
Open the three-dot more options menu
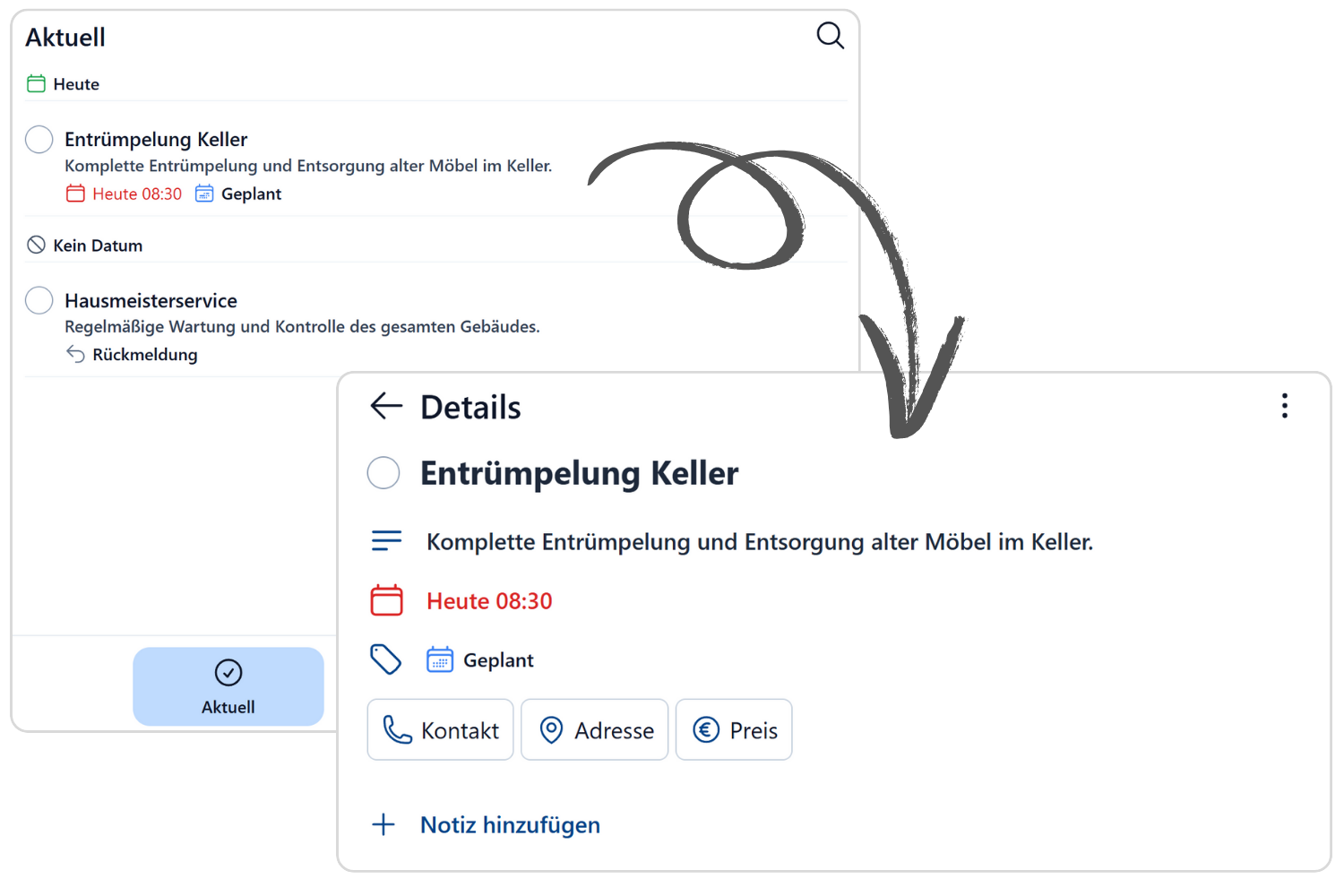pos(1284,406)
